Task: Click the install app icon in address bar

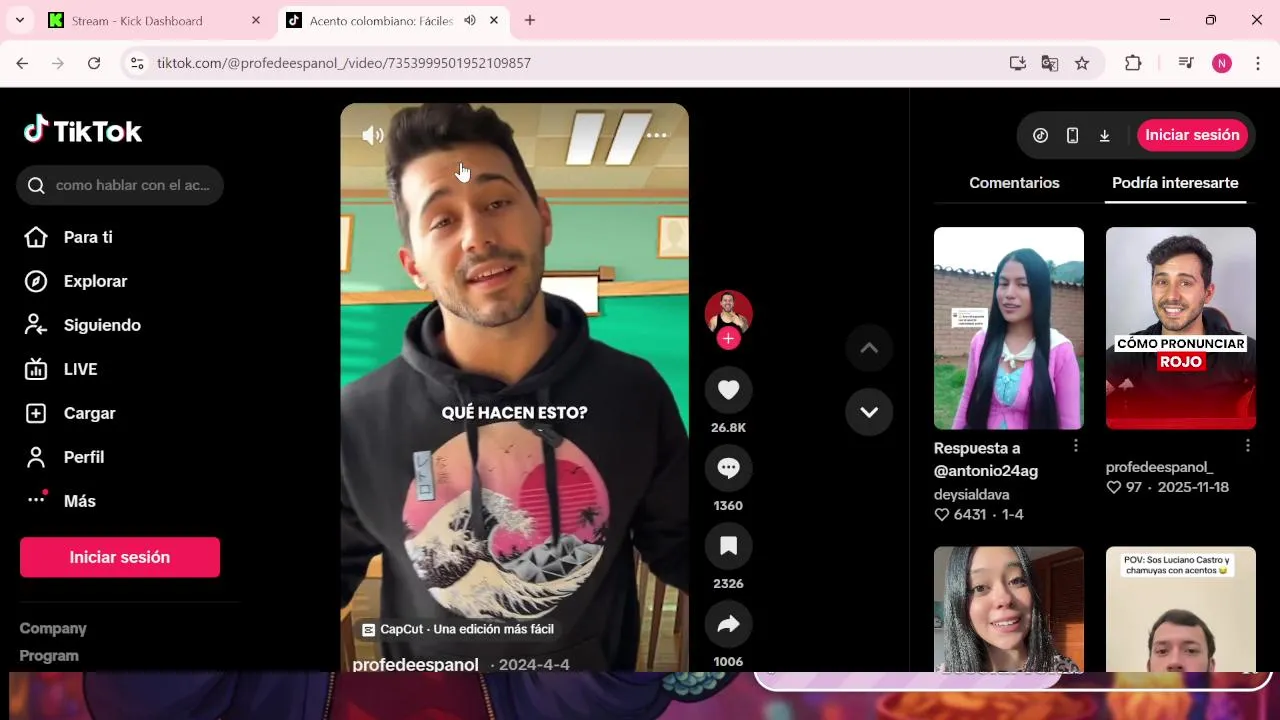Action: point(1018,63)
